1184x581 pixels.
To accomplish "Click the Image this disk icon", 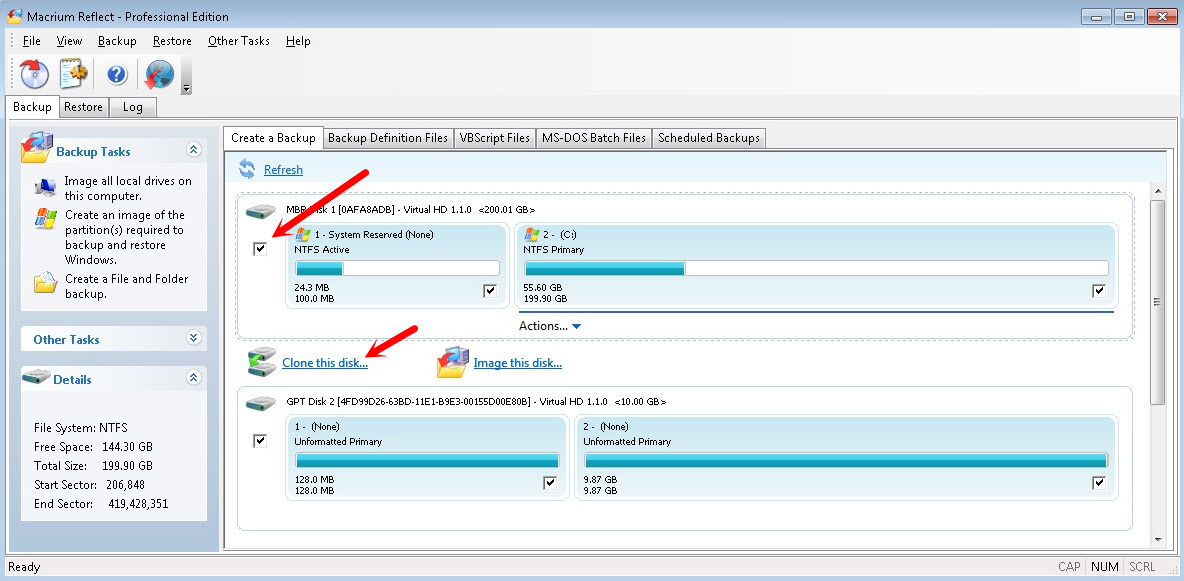I will click(x=452, y=362).
